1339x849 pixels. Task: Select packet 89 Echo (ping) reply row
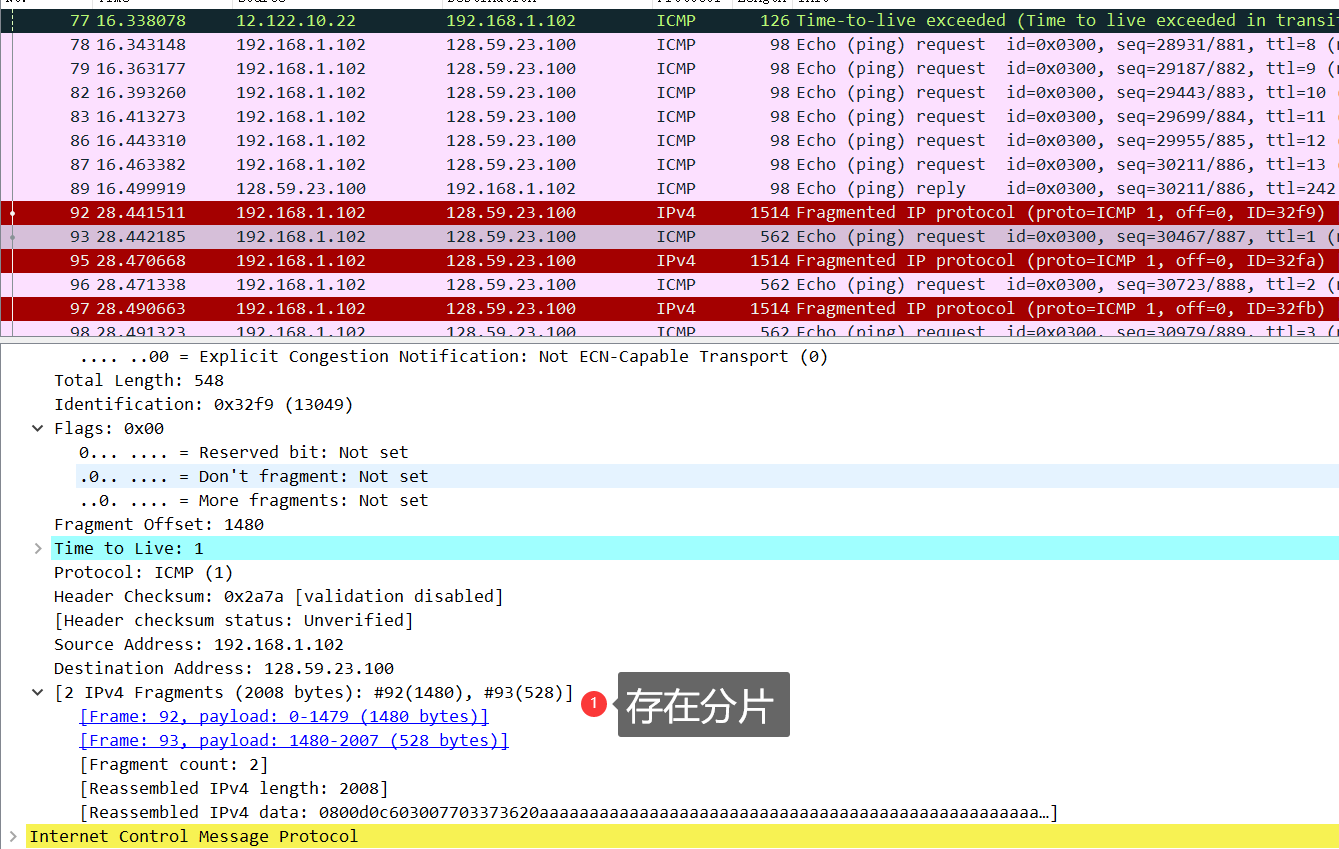(669, 188)
